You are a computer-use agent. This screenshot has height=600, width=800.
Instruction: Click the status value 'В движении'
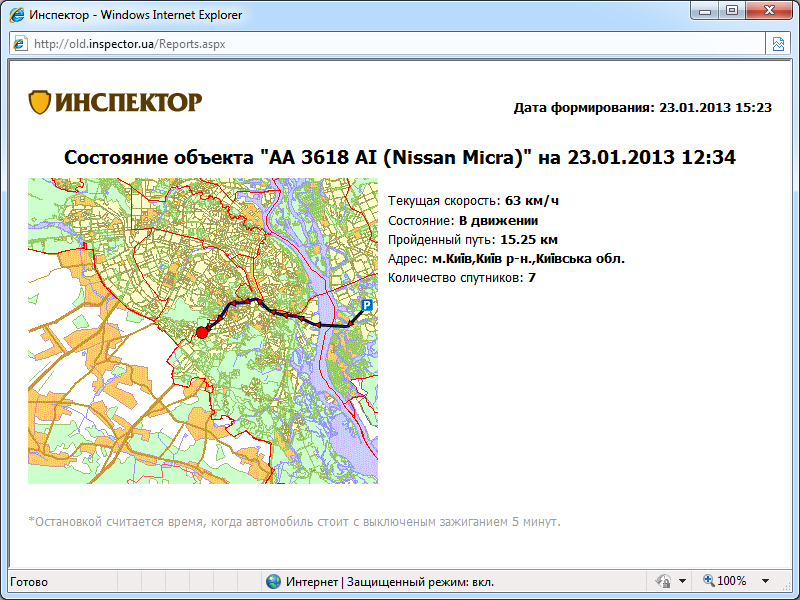pos(498,220)
